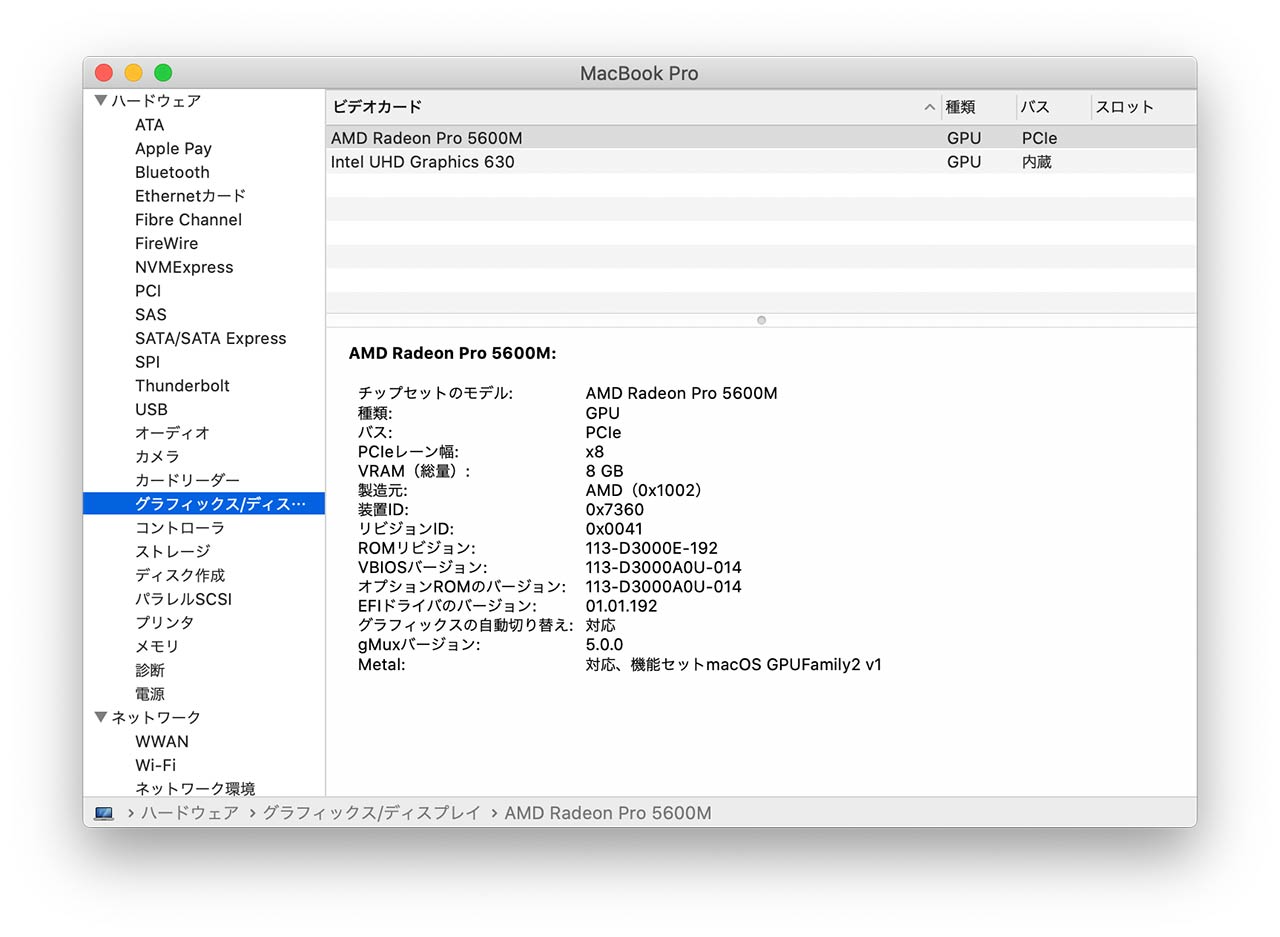The height and width of the screenshot is (937, 1280).
Task: Close the MacBook Pro window
Action: 104,73
